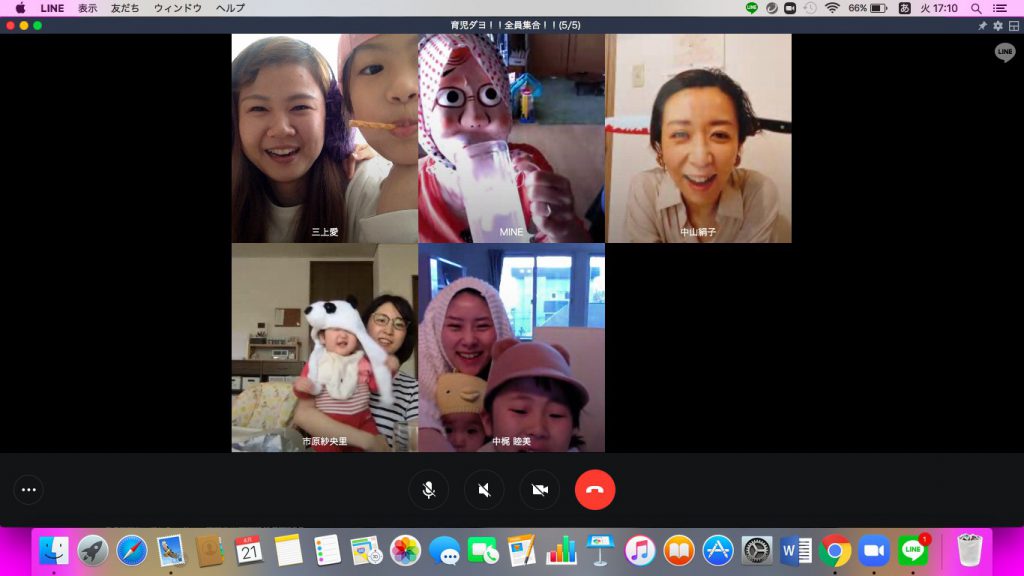The width and height of the screenshot is (1024, 576).
Task: Select 中山絹子's video tile
Action: coord(698,138)
